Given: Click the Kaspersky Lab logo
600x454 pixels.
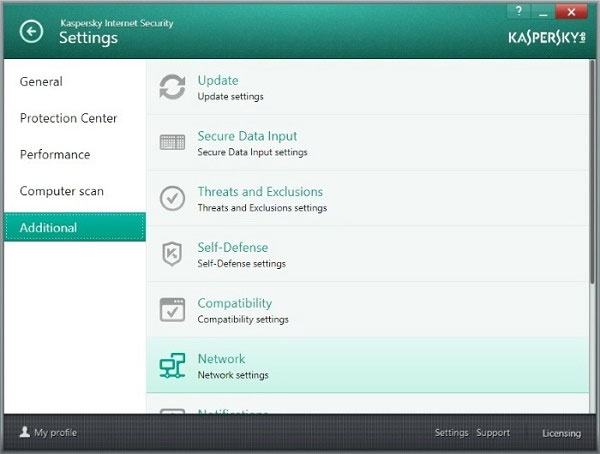Looking at the screenshot, I should [546, 38].
